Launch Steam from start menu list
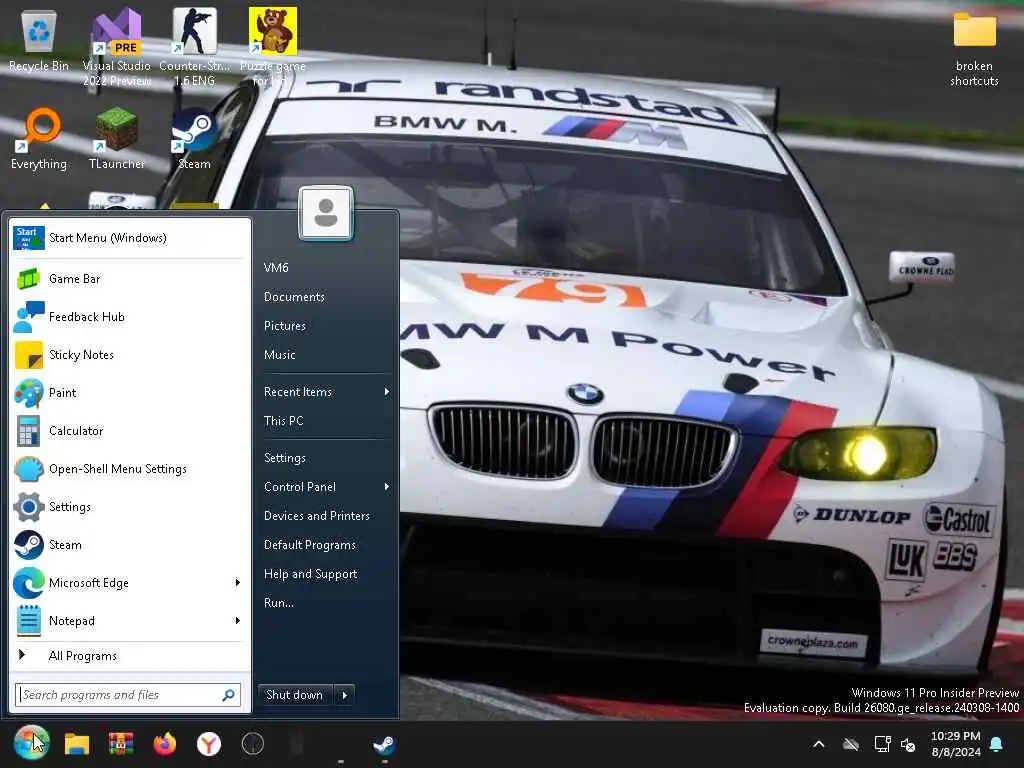 (129, 544)
